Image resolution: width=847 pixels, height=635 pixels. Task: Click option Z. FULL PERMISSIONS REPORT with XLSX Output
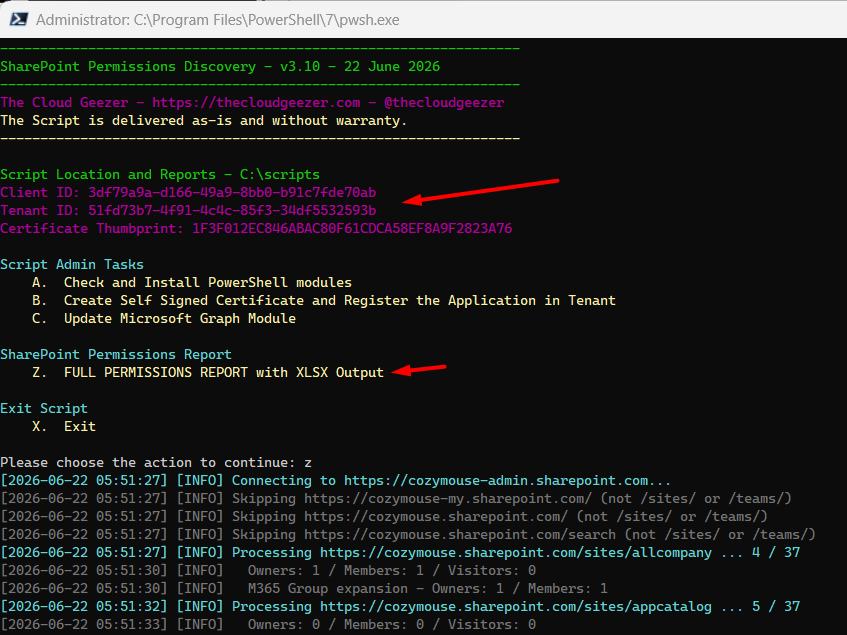208,373
